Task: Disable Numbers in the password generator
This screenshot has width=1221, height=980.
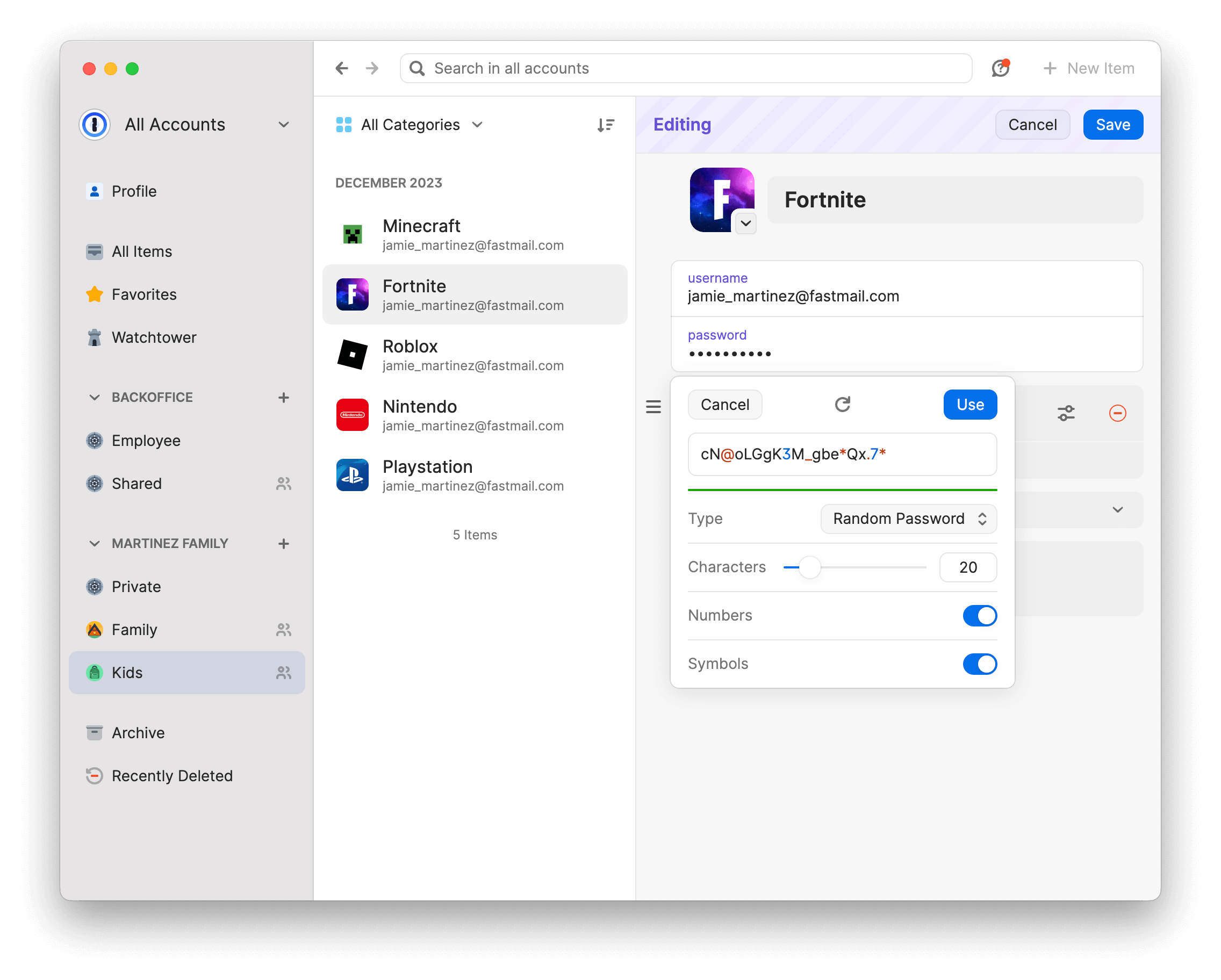Action: click(x=980, y=615)
